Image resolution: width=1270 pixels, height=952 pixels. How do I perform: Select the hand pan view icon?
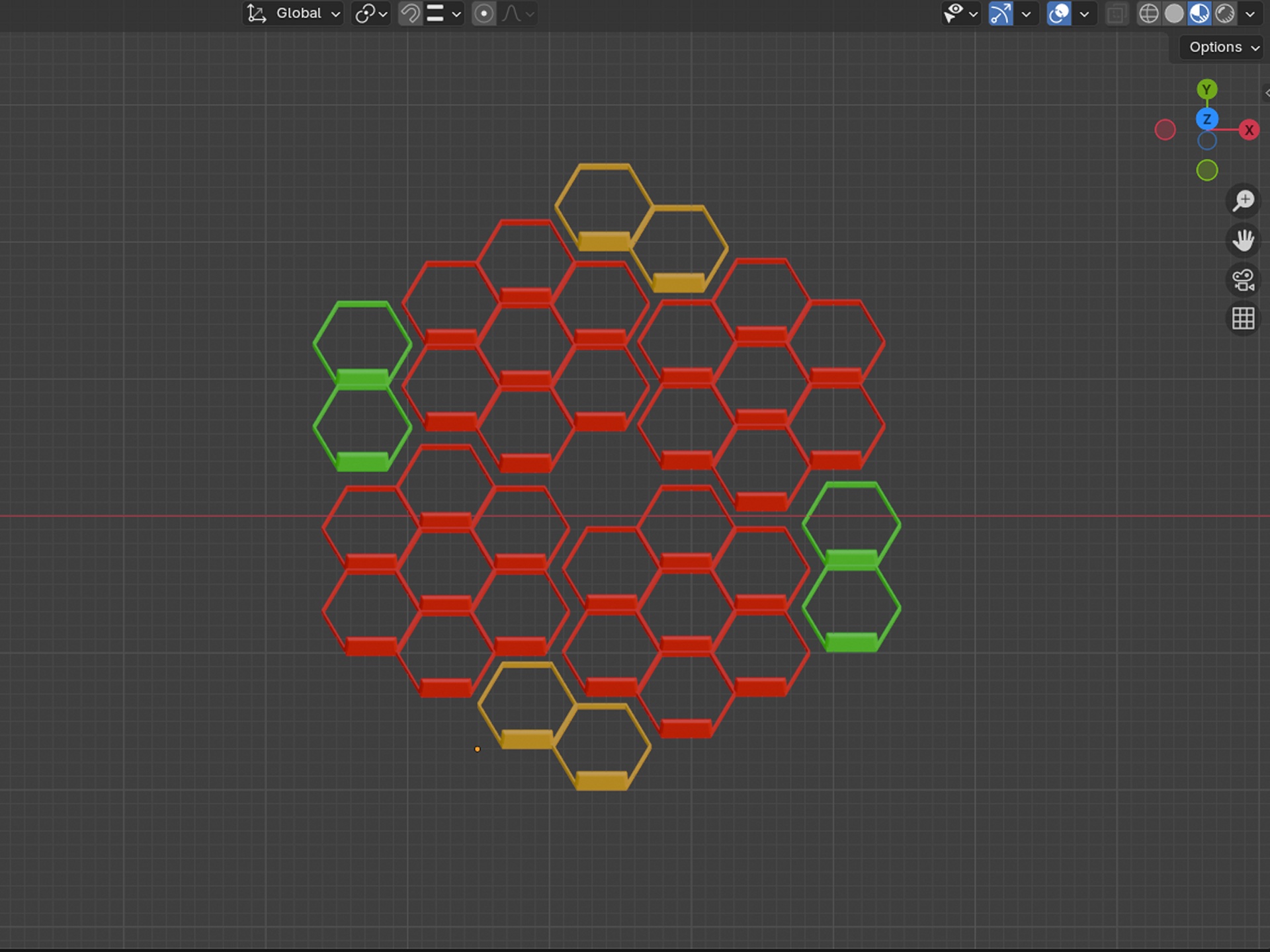point(1243,240)
